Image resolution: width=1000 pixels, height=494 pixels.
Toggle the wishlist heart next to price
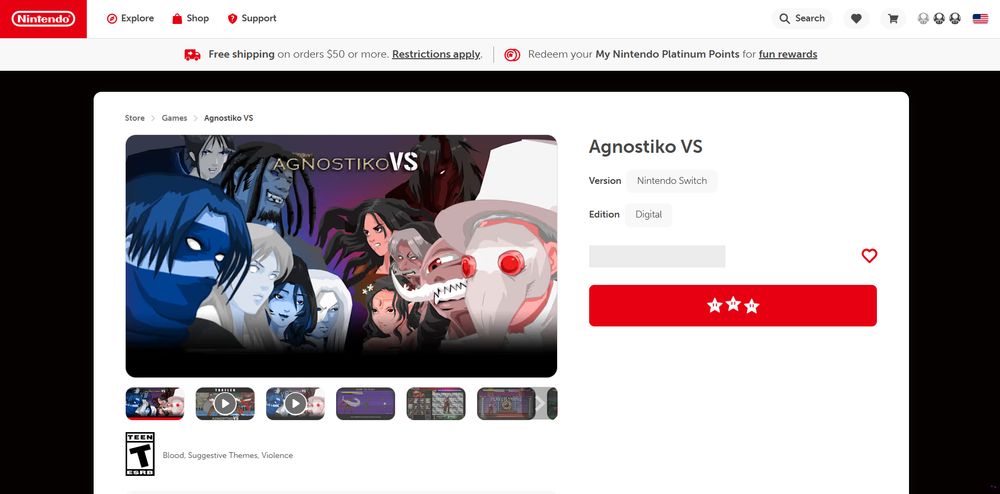[x=869, y=256]
